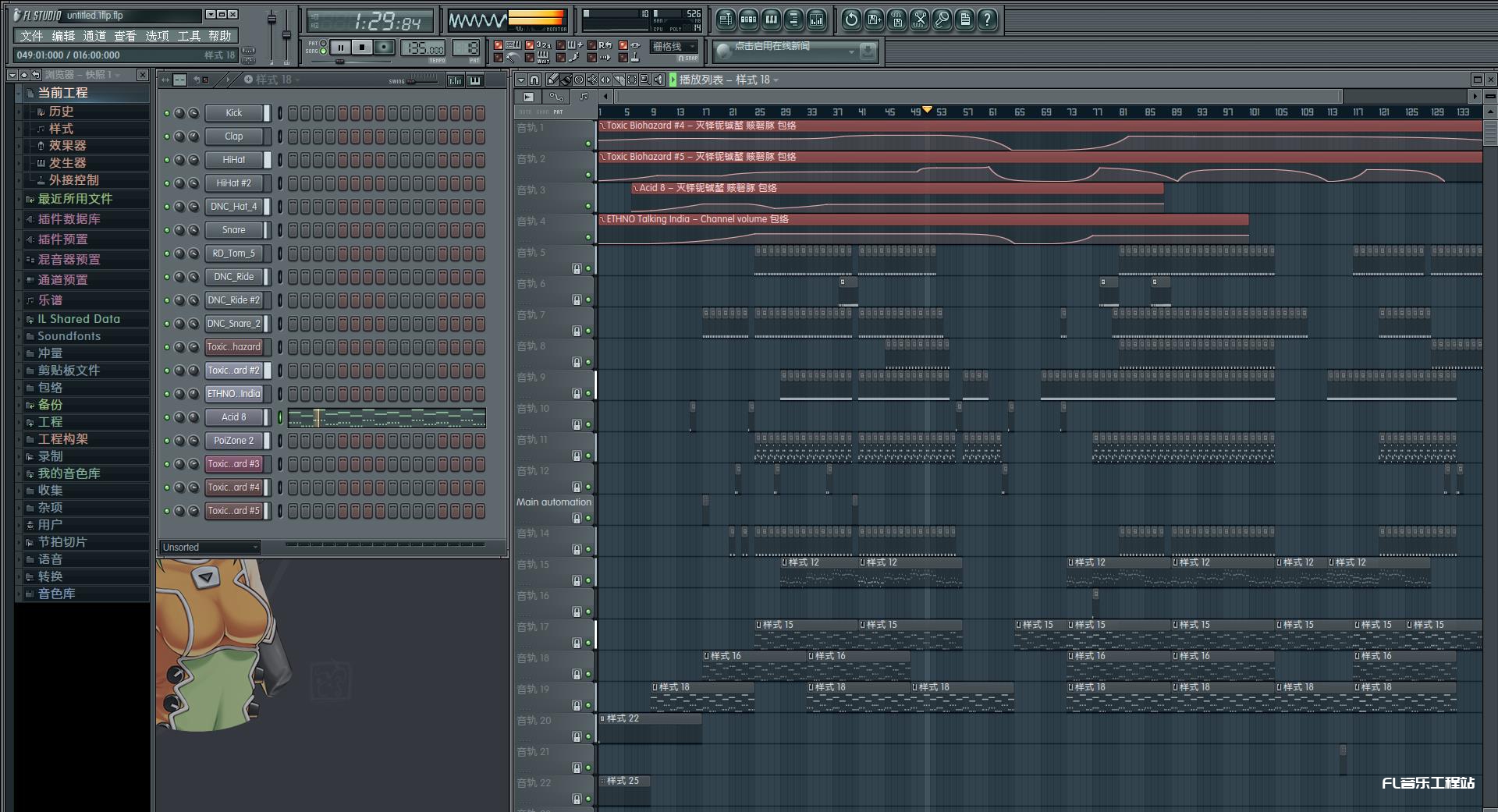Open the online news dropdown arrow
The height and width of the screenshot is (812, 1498).
851,52
